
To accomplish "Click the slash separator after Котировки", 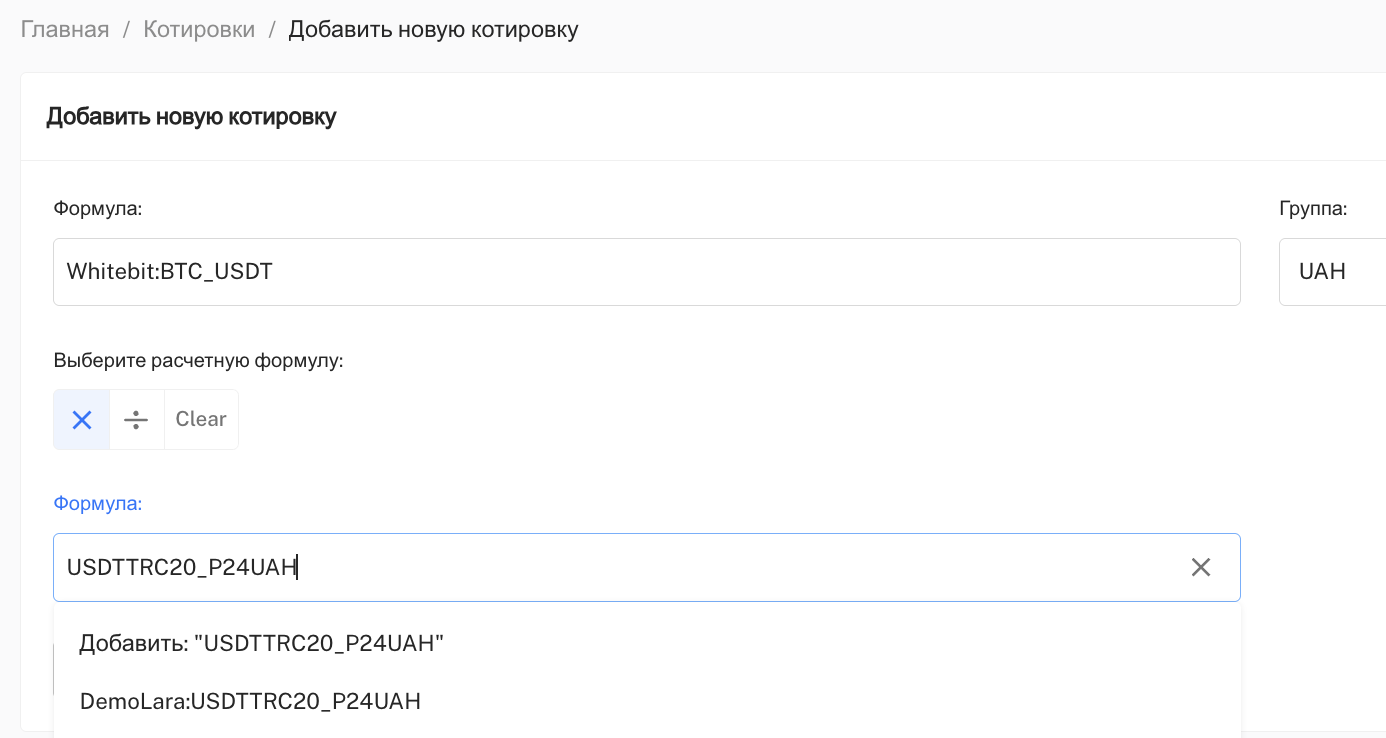I will pos(272,29).
